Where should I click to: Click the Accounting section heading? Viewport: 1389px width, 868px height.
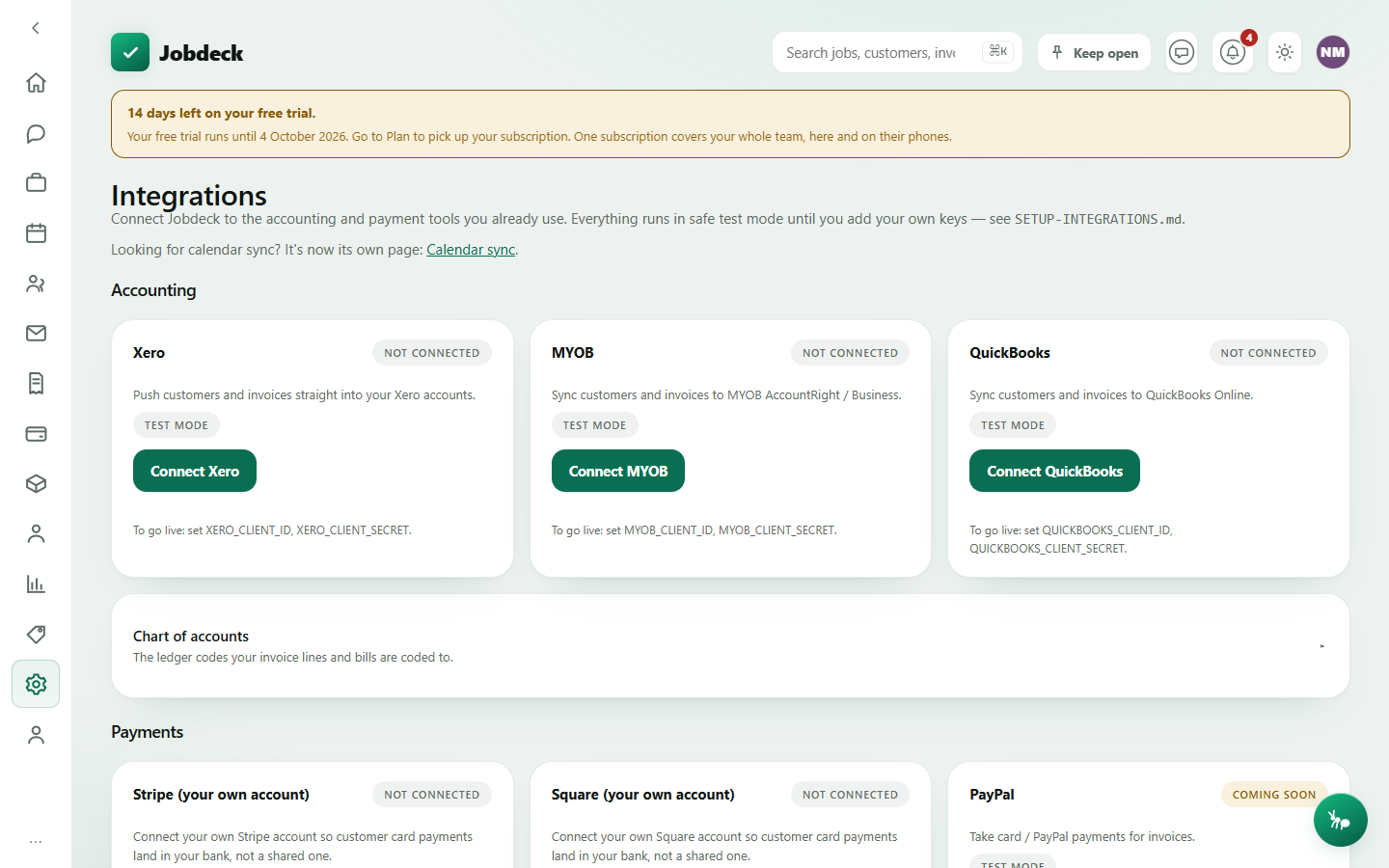(x=153, y=290)
